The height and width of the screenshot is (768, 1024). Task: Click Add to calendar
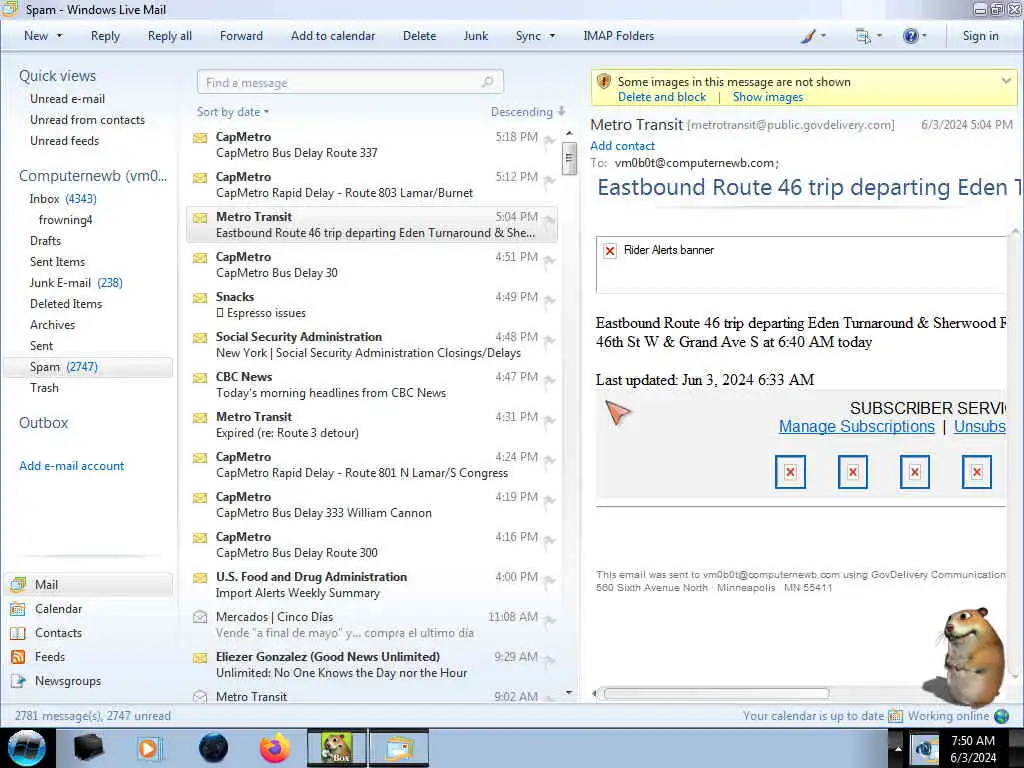coord(333,36)
